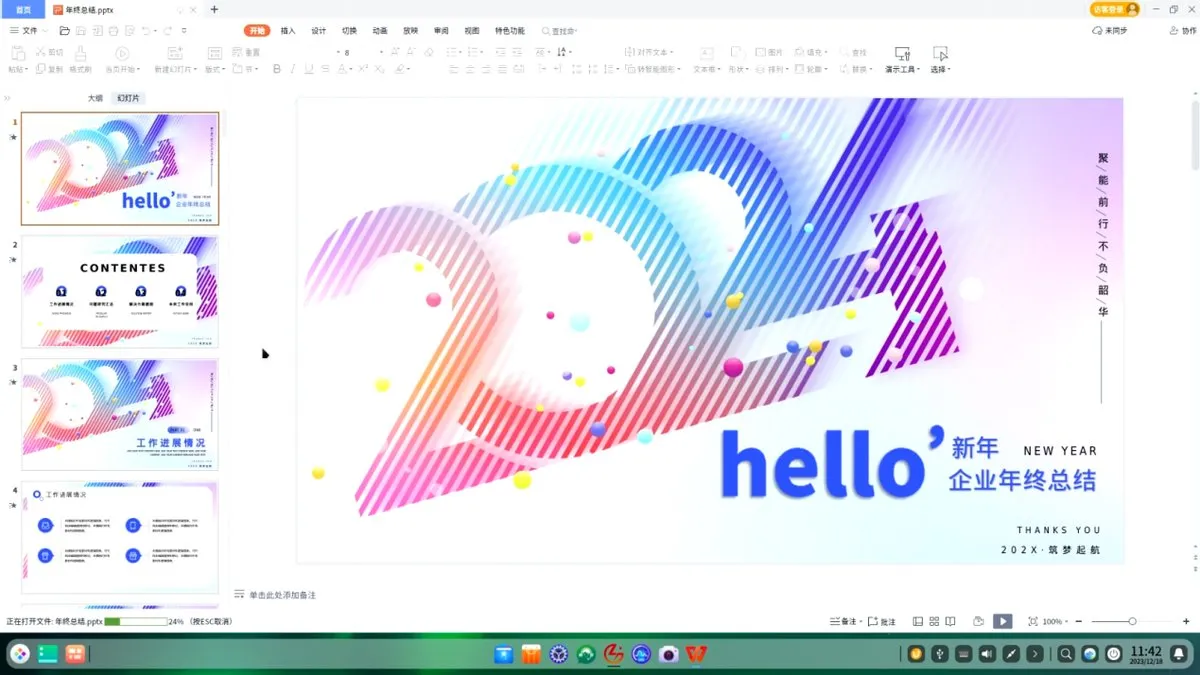Toggle normal view in status bar
This screenshot has width=1200, height=675.
(x=918, y=621)
